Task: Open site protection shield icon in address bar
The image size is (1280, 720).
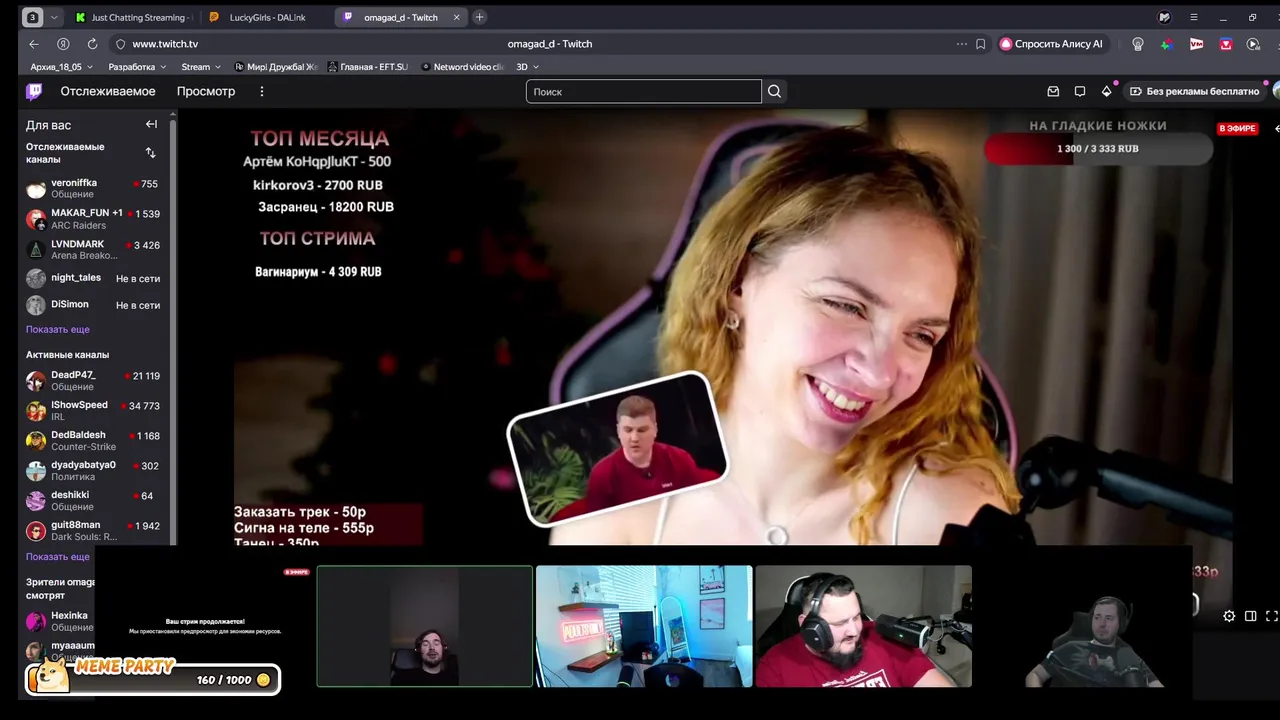Action: (x=120, y=44)
